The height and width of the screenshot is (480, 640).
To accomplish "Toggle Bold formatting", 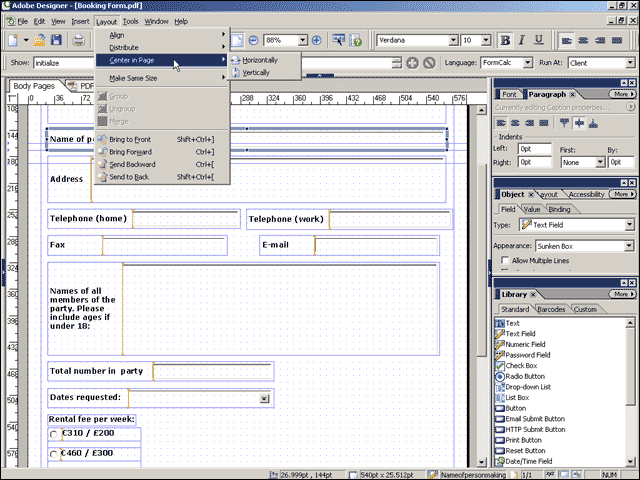I will [505, 40].
